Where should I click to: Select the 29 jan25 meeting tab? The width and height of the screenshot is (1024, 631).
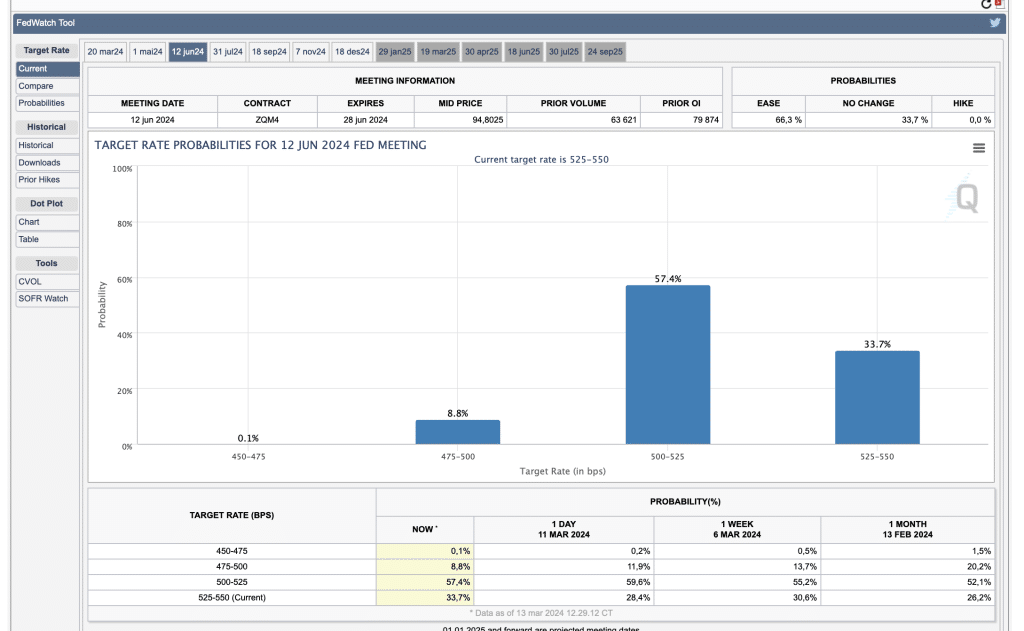(x=395, y=52)
